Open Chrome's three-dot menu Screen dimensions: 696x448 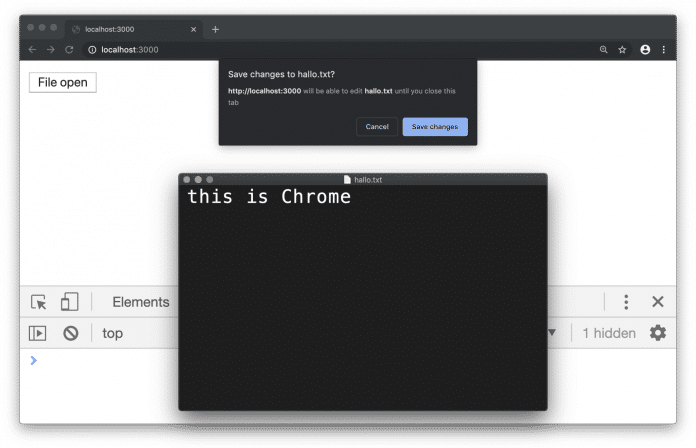point(664,49)
